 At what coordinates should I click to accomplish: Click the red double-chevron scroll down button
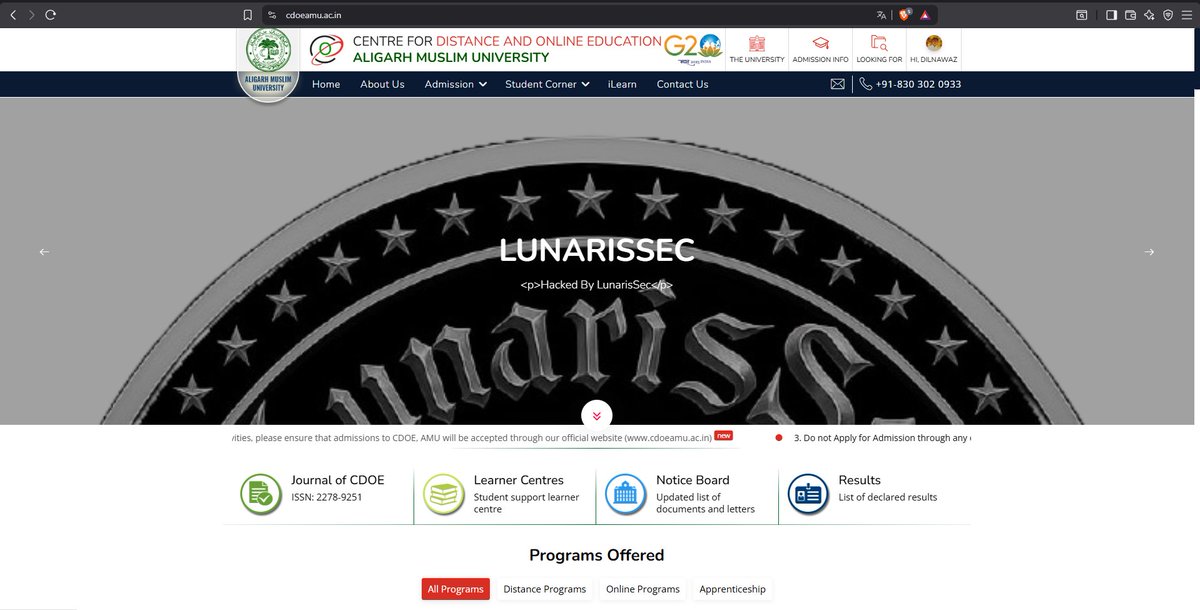(x=597, y=415)
